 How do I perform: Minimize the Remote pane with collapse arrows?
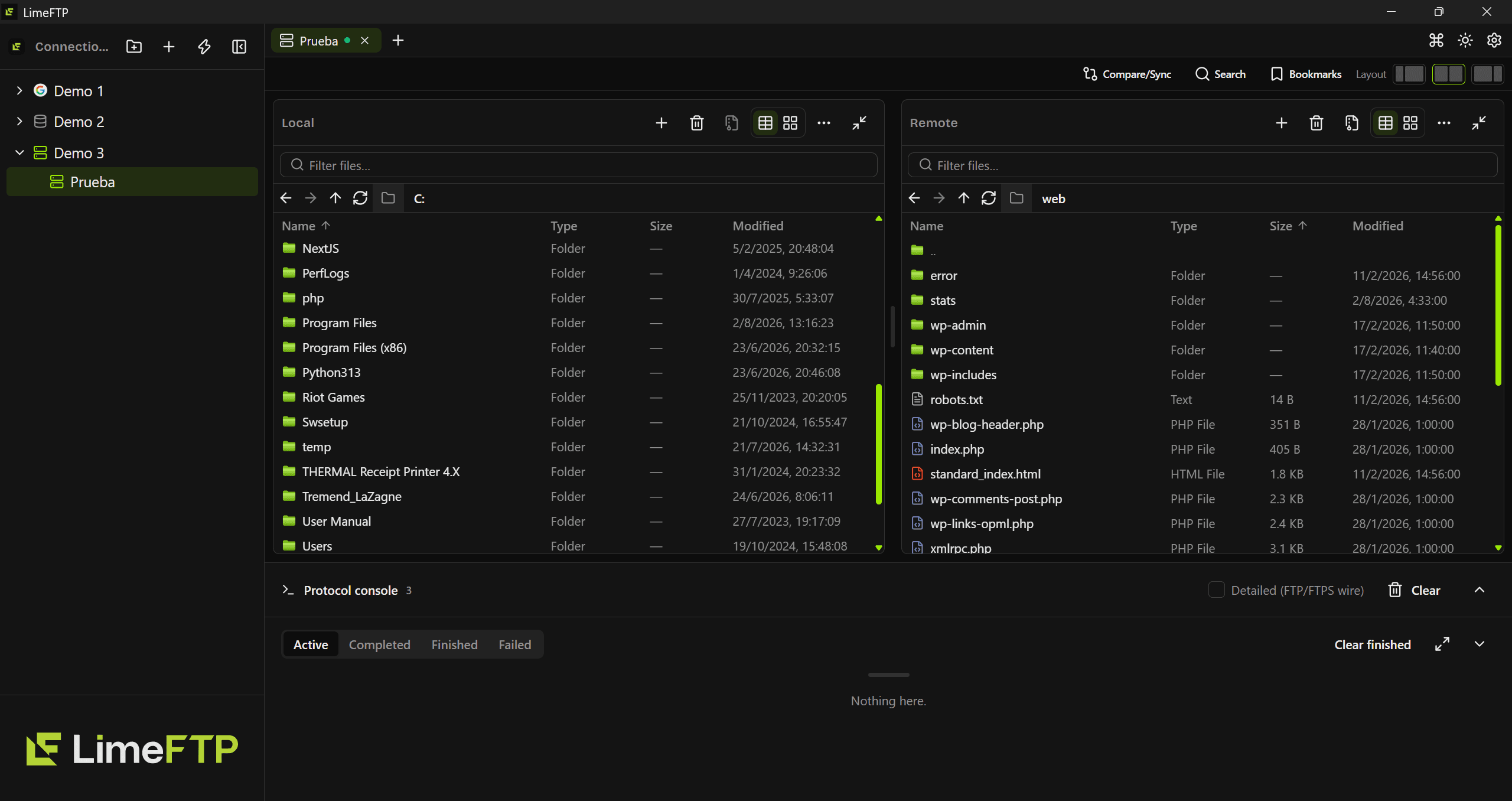click(1479, 123)
